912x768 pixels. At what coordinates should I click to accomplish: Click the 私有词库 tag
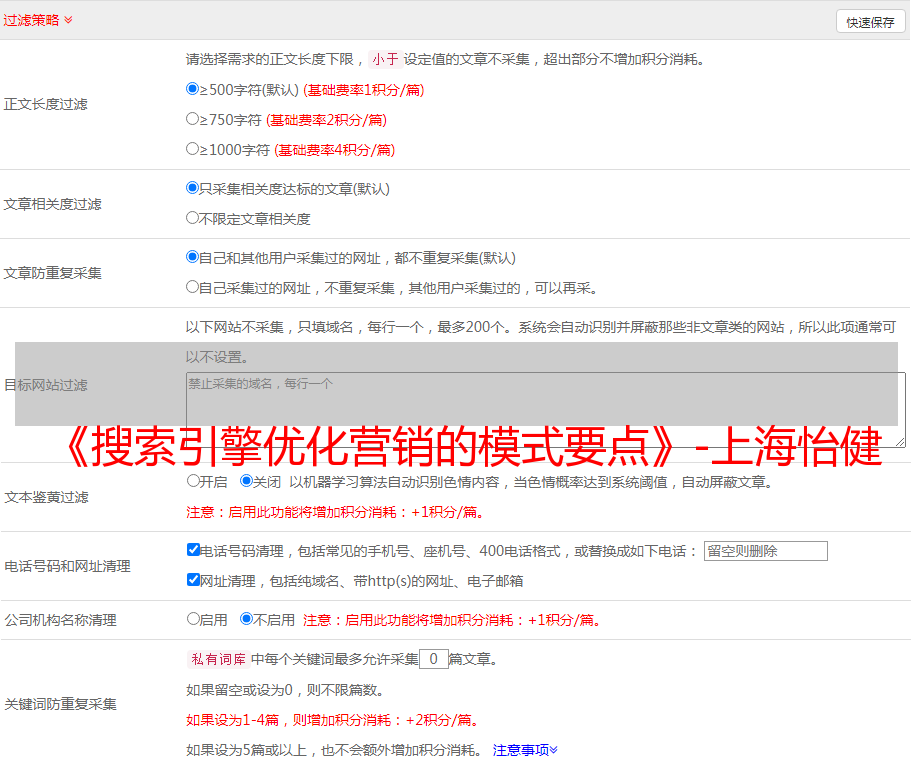coord(216,659)
